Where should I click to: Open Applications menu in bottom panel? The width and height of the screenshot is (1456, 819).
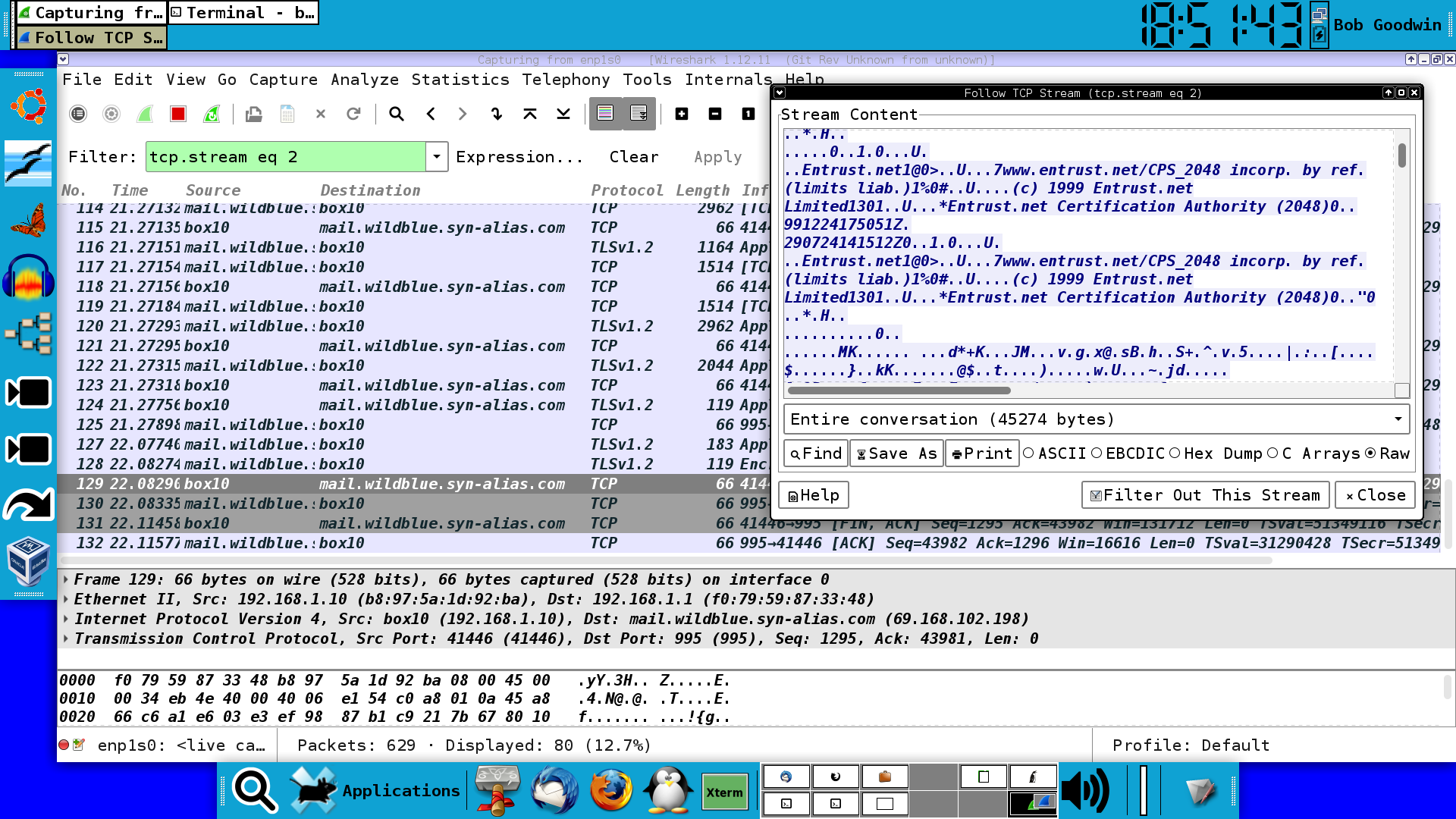point(376,790)
